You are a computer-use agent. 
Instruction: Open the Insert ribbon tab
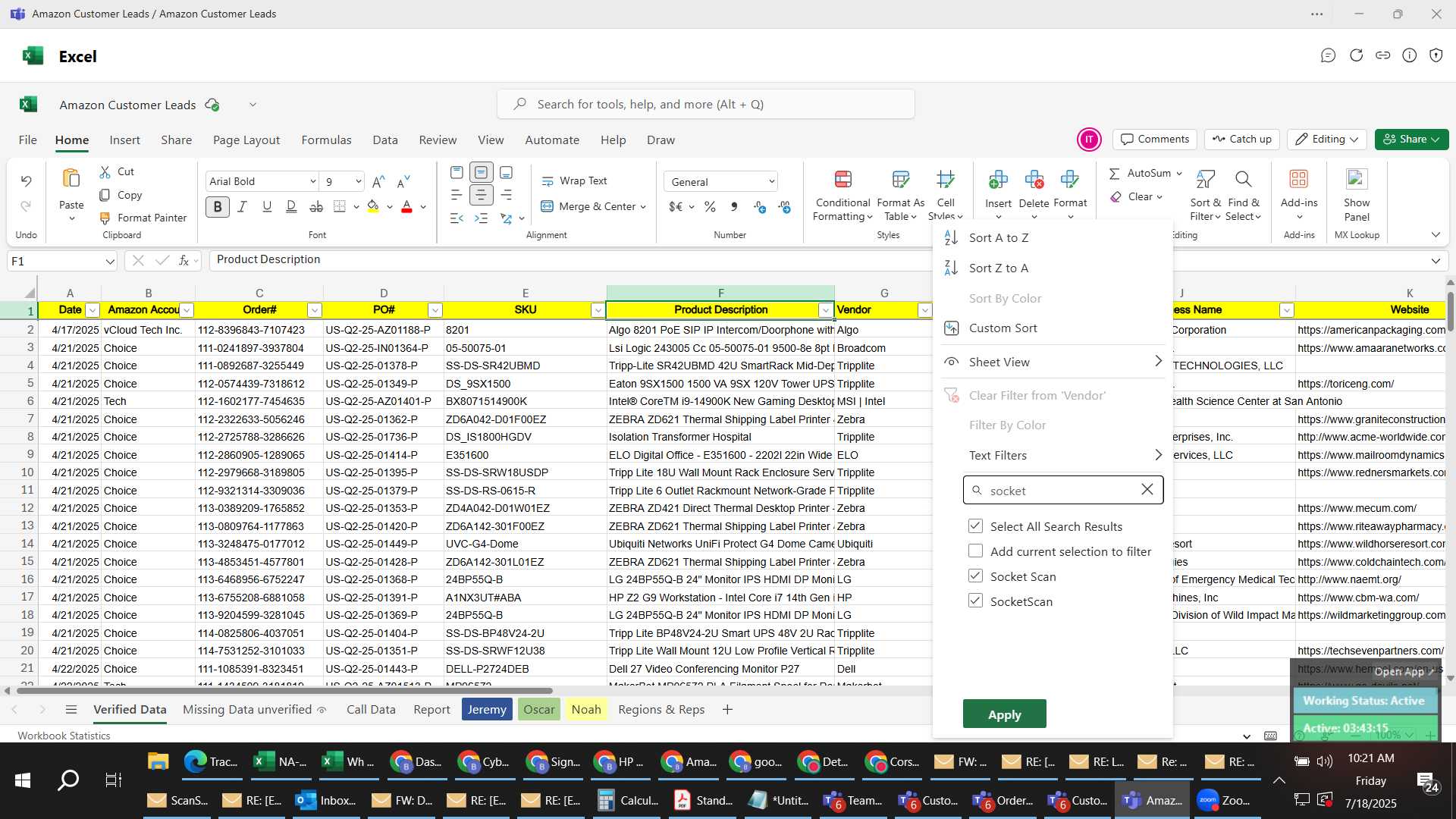[x=124, y=140]
